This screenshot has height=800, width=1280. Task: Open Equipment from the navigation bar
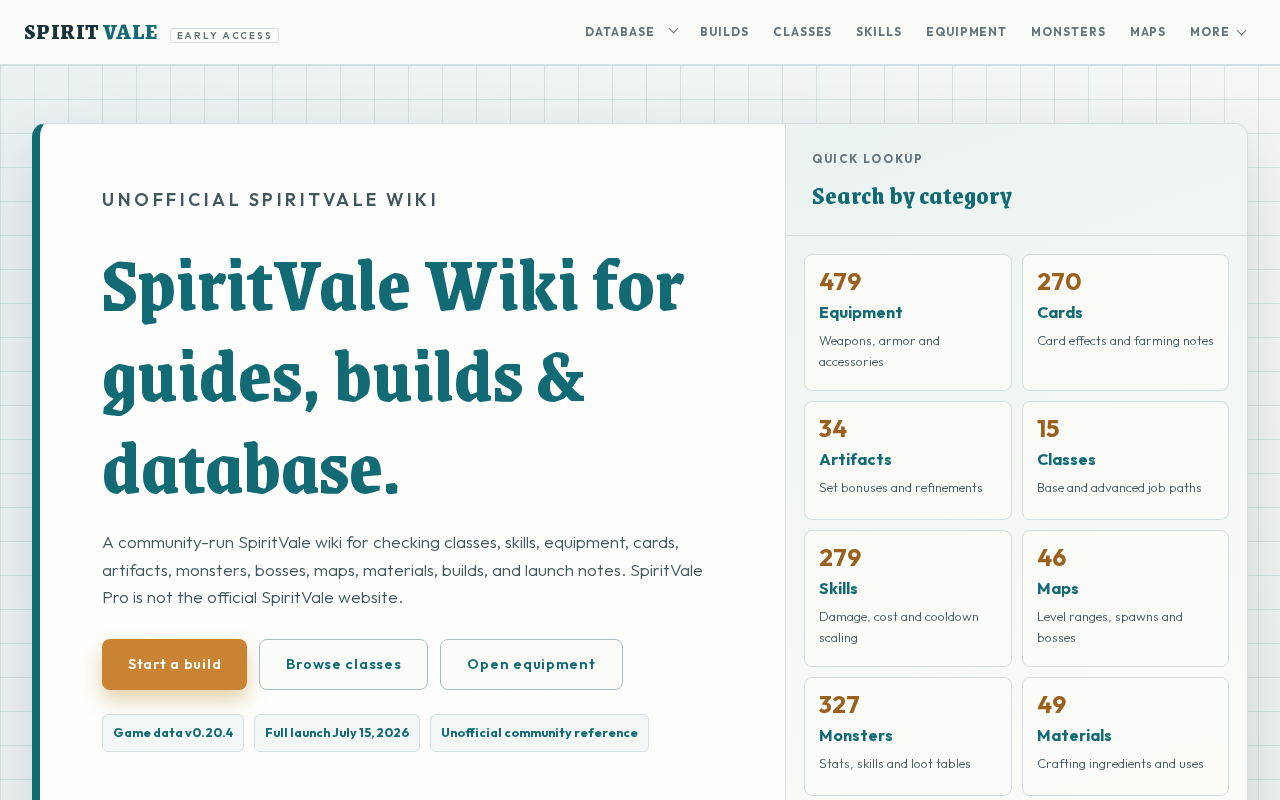(x=966, y=32)
